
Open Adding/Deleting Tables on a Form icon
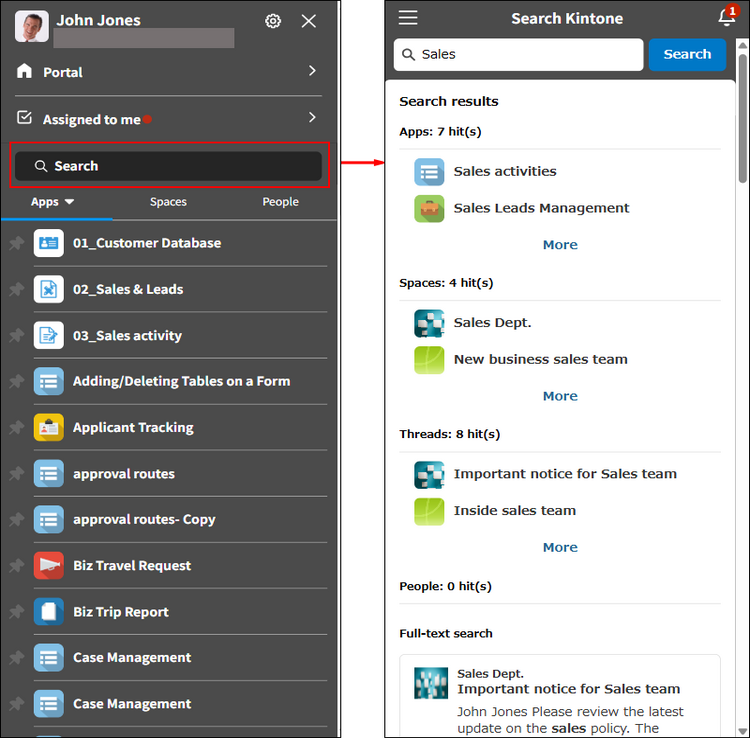[49, 381]
